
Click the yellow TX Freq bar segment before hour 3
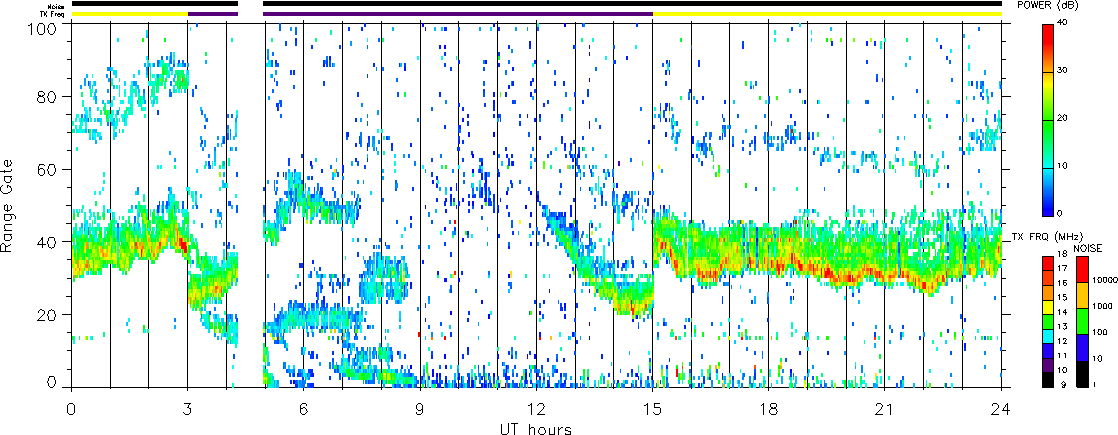tap(130, 14)
